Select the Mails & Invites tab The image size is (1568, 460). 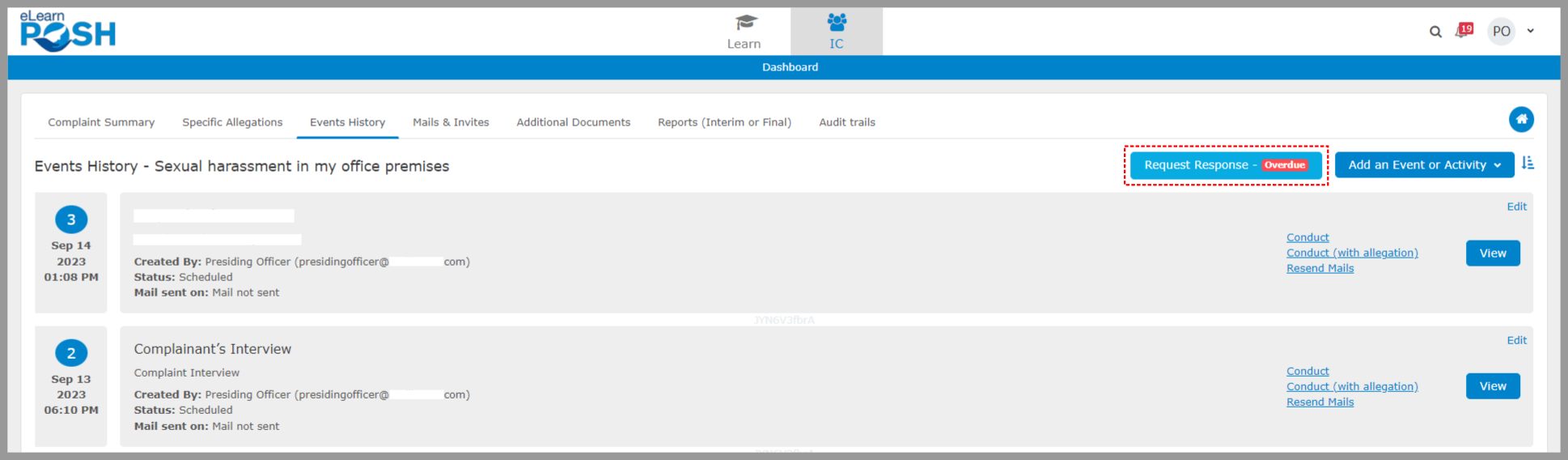pyautogui.click(x=451, y=122)
